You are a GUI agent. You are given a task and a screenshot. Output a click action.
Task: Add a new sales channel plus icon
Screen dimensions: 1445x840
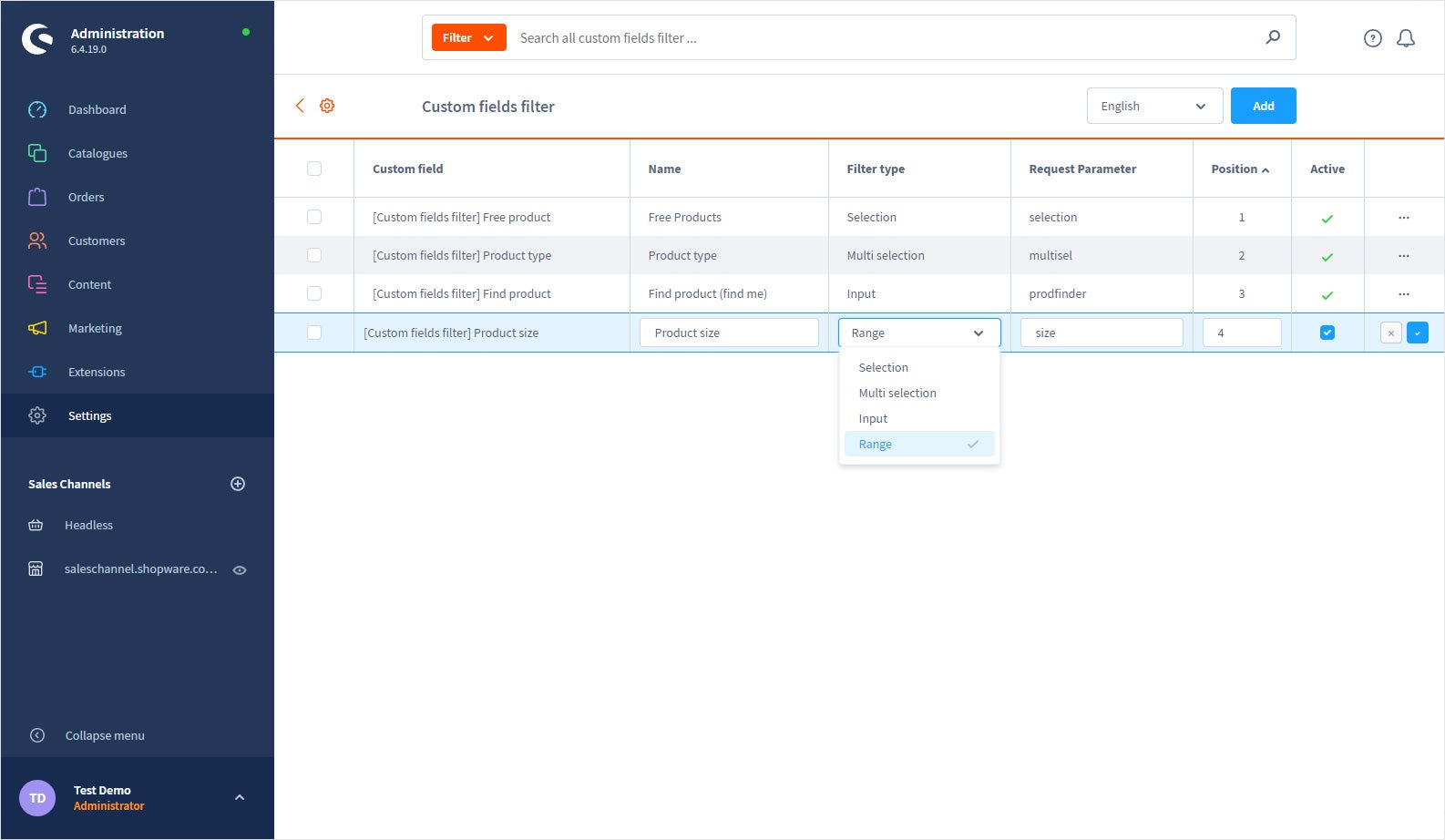coord(238,484)
